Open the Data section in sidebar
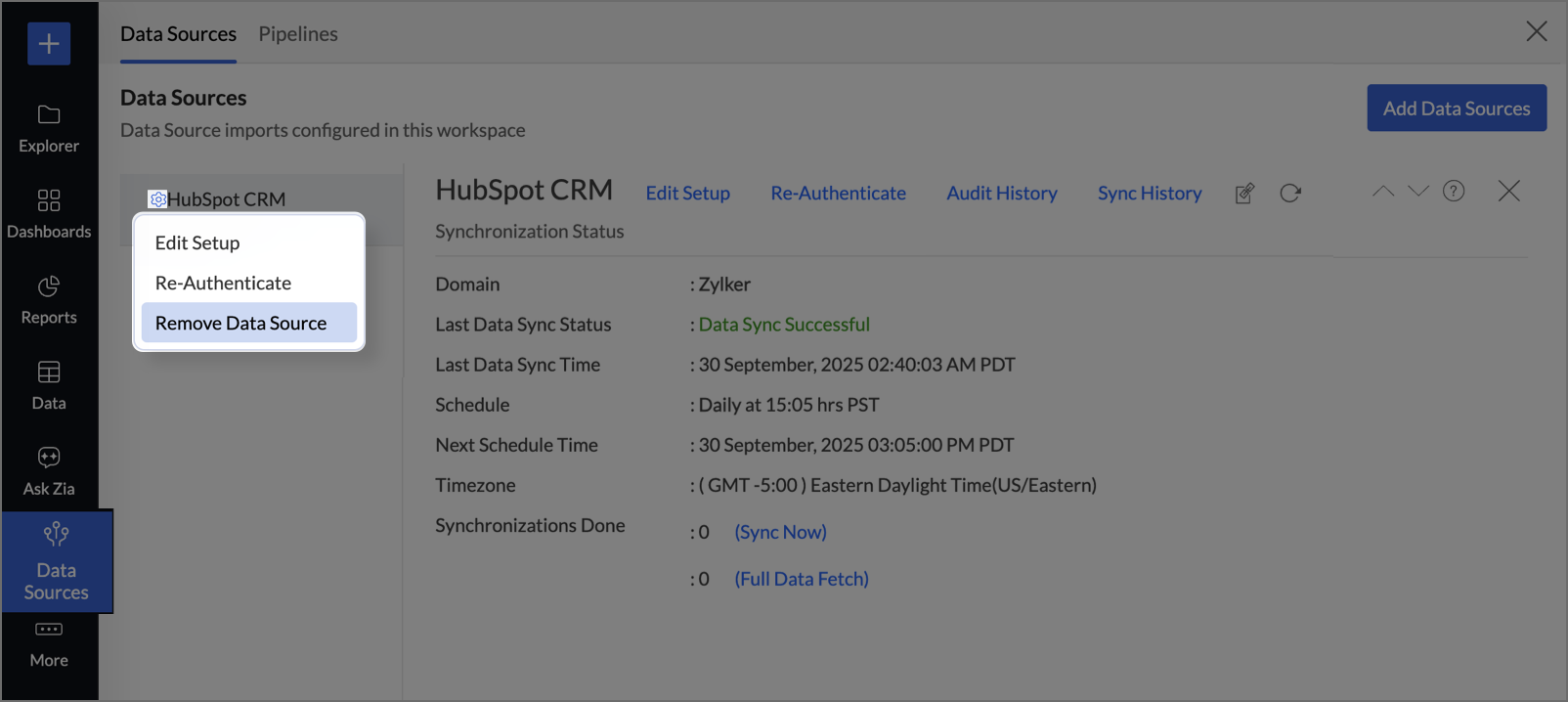1568x702 pixels. pos(49,385)
